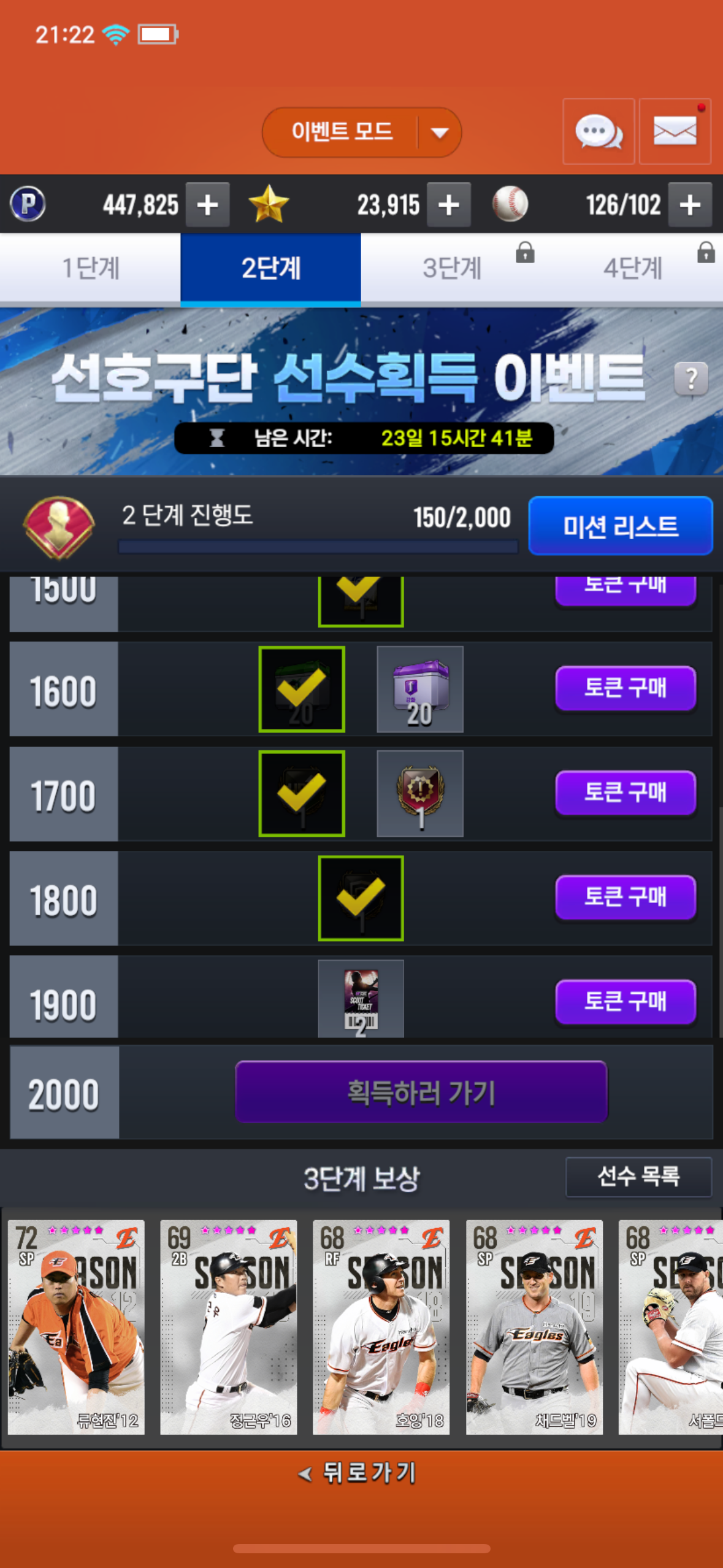Tap the red badge reward in row 1700

point(420,794)
